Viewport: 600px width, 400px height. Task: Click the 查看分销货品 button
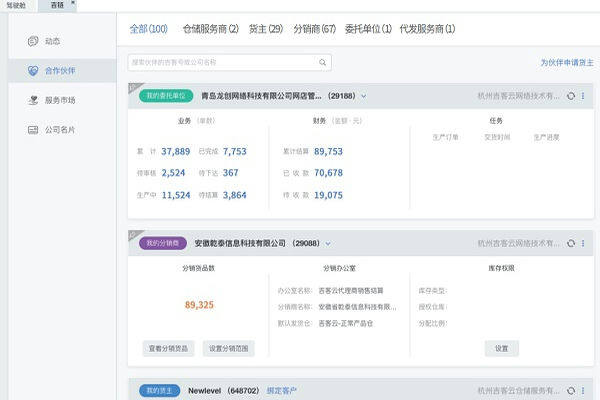[x=168, y=348]
